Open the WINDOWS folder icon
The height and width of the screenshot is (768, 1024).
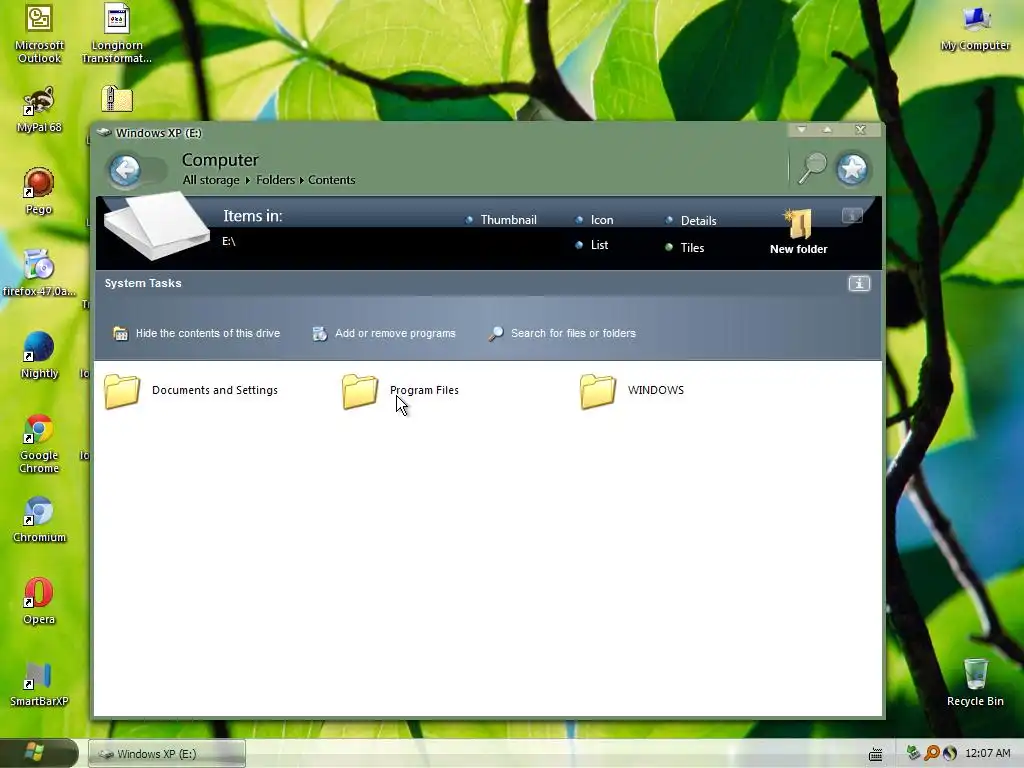pyautogui.click(x=598, y=391)
